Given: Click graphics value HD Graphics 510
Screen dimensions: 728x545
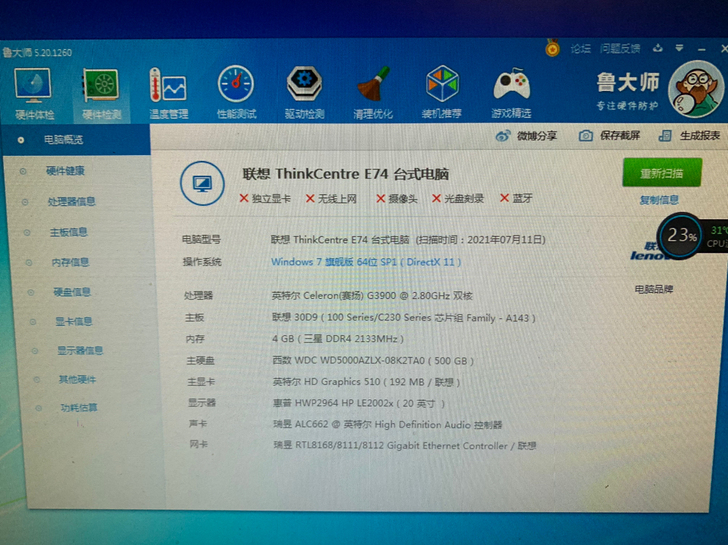Looking at the screenshot, I should (366, 382).
